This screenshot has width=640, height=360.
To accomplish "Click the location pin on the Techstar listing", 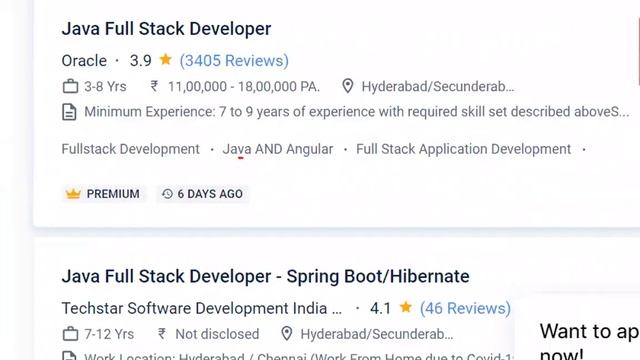I will coord(287,334).
